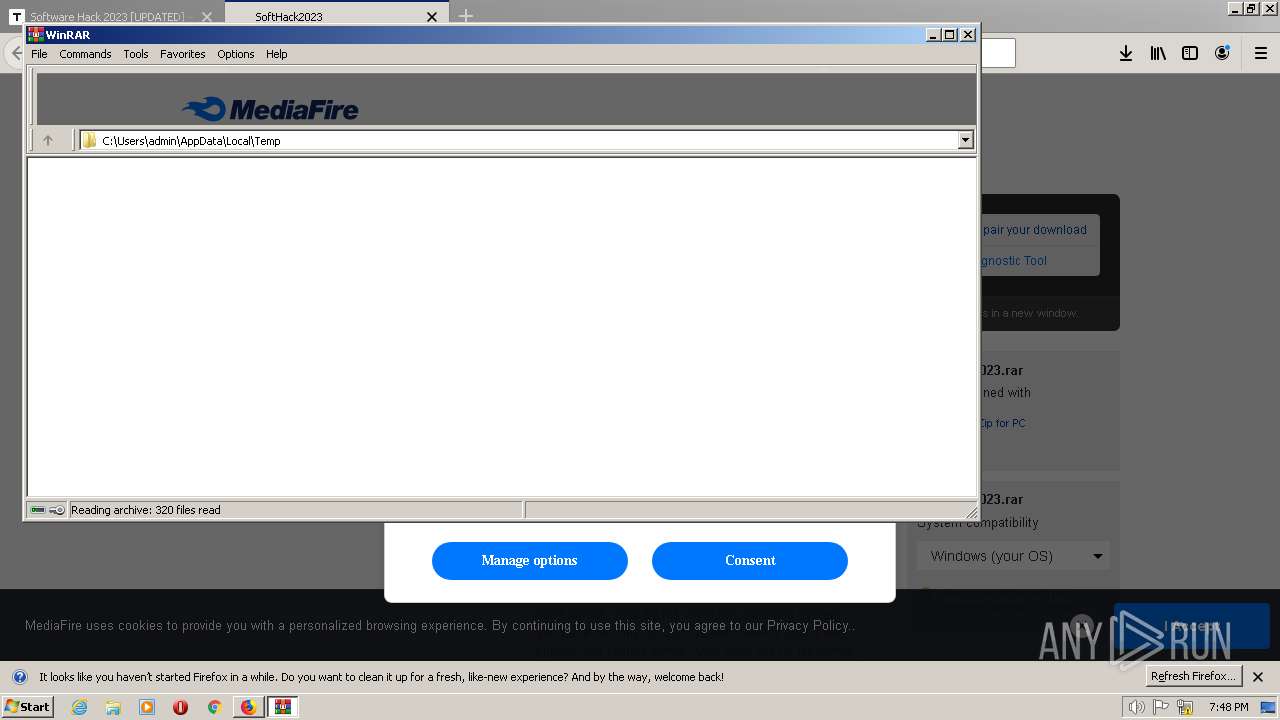
Task: Open the WinRAR Commands menu
Action: click(x=85, y=54)
